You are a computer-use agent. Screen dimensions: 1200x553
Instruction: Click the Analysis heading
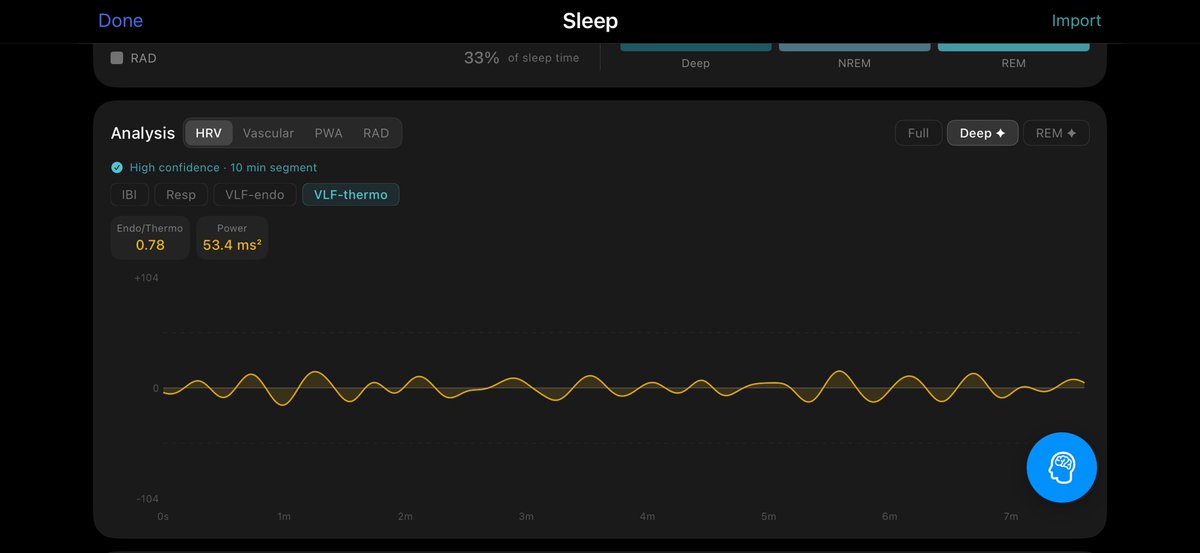pos(143,133)
